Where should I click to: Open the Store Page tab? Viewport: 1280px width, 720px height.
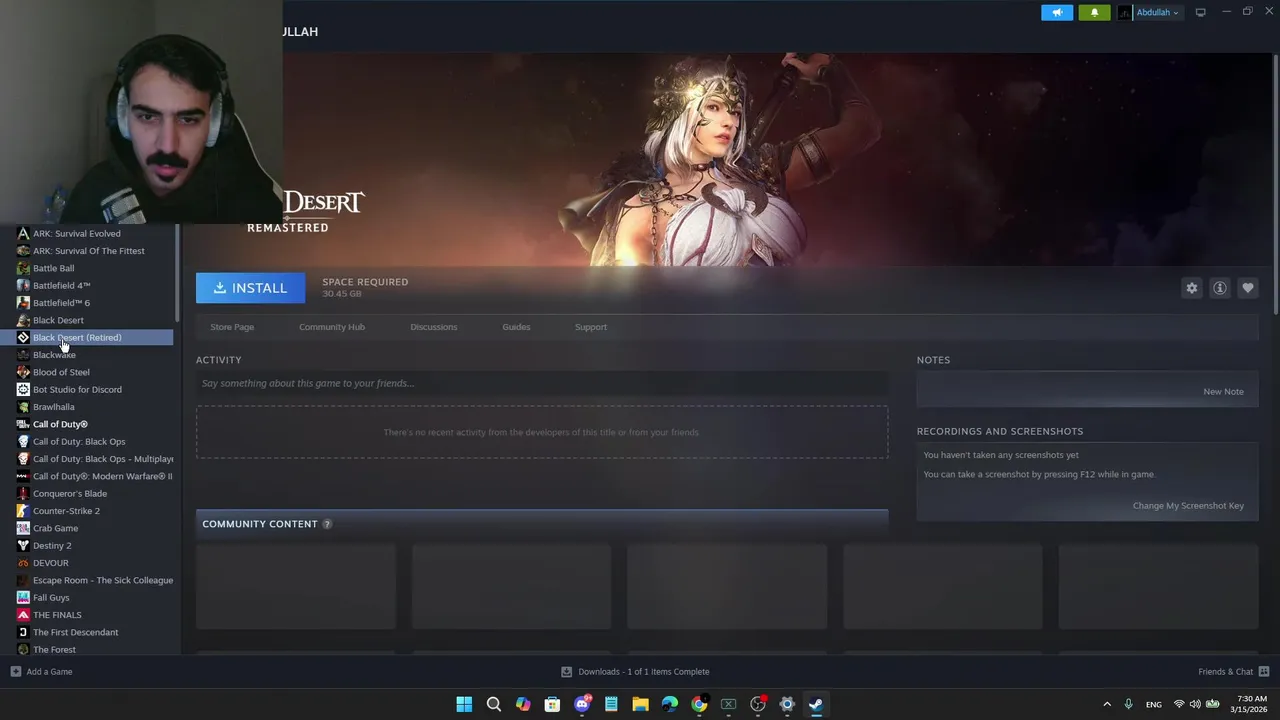(x=232, y=327)
